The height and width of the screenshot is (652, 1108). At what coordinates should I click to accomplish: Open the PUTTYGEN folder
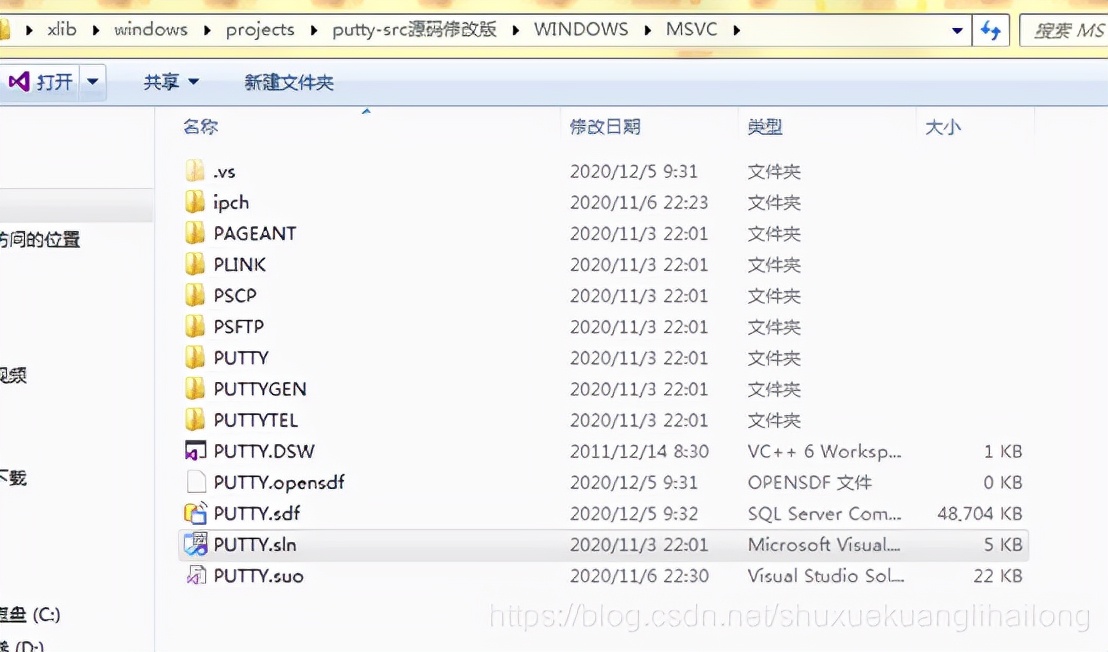259,388
